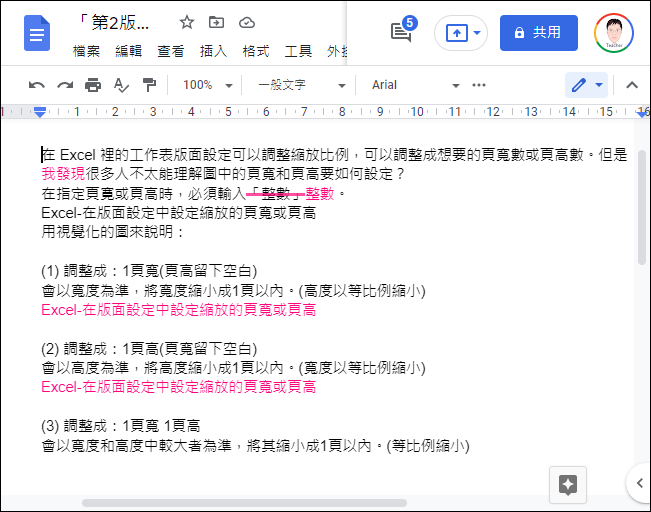651x512 pixels.
Task: Click the present to meeting button
Action: [457, 33]
